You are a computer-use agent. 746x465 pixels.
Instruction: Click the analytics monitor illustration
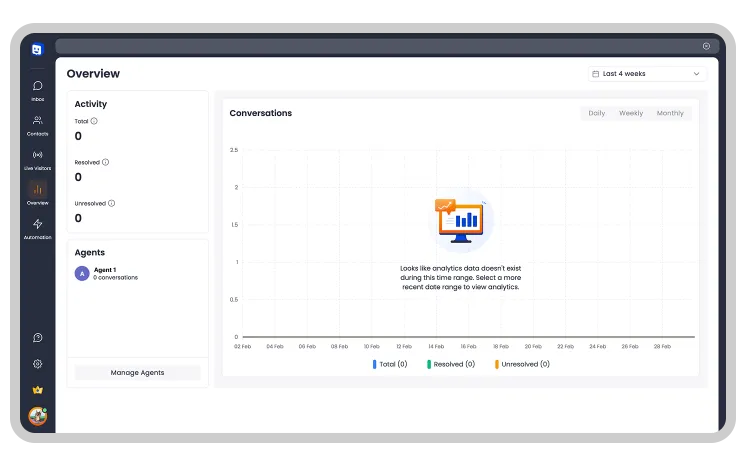click(x=460, y=221)
